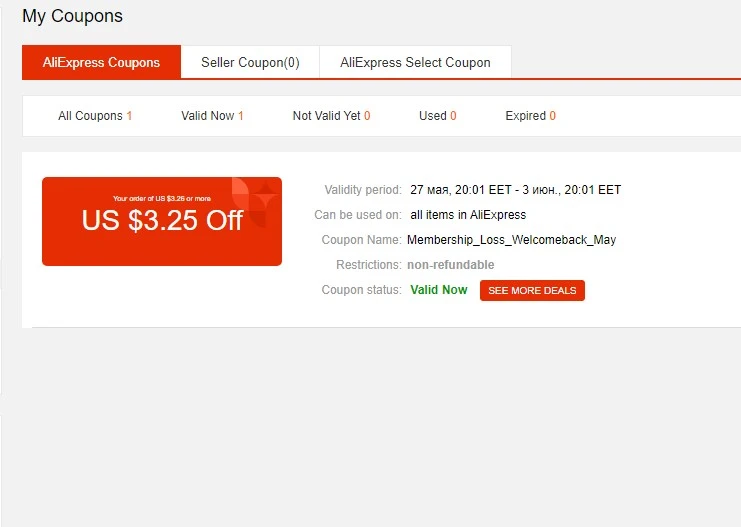Click the coupon name Membership_Loss_Welcomeback_May
Screen dimensions: 741x527
511,240
